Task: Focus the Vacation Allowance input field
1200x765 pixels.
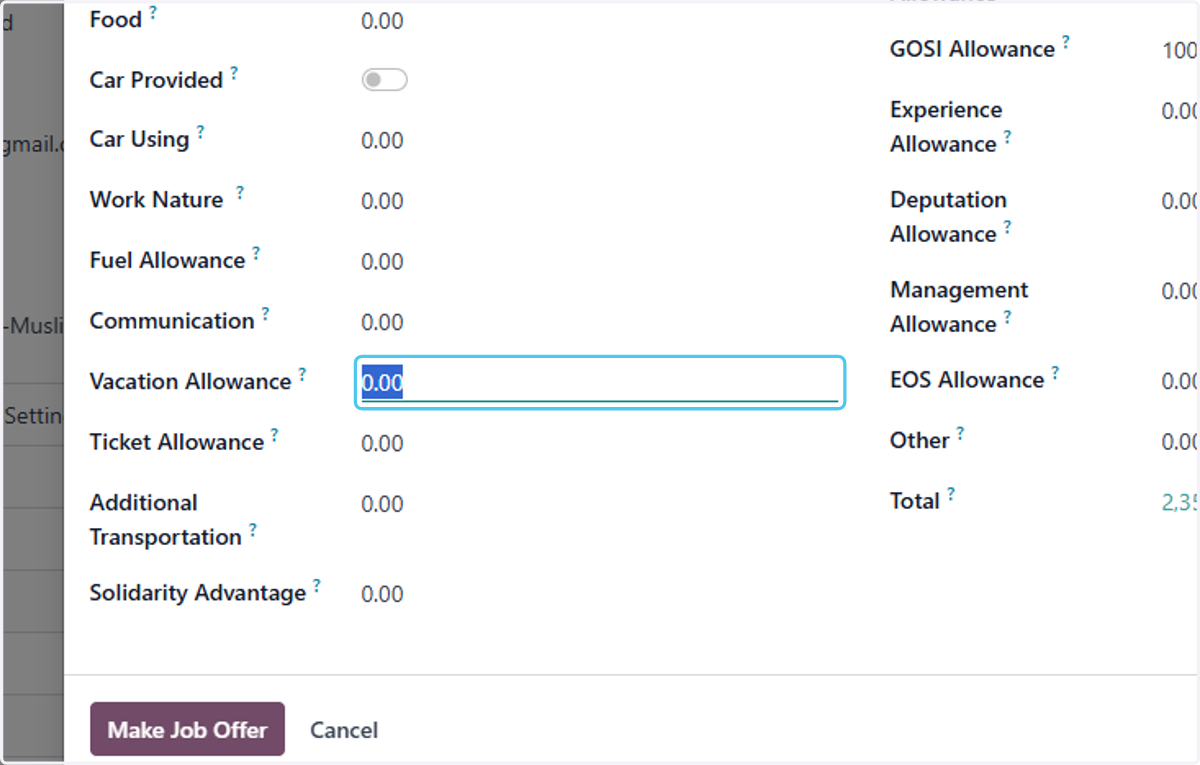Action: coord(600,383)
